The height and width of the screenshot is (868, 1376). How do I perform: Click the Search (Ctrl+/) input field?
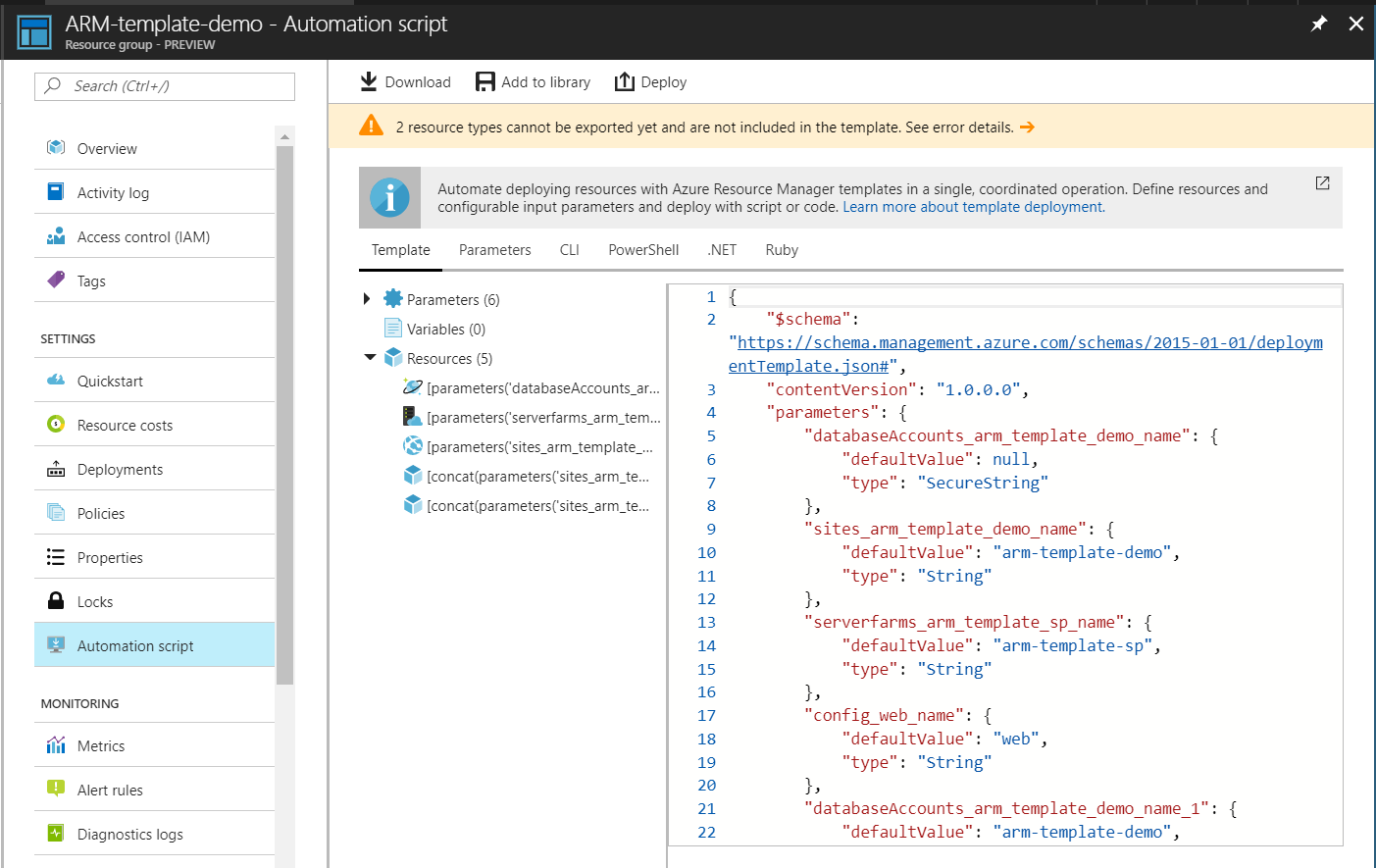click(164, 87)
